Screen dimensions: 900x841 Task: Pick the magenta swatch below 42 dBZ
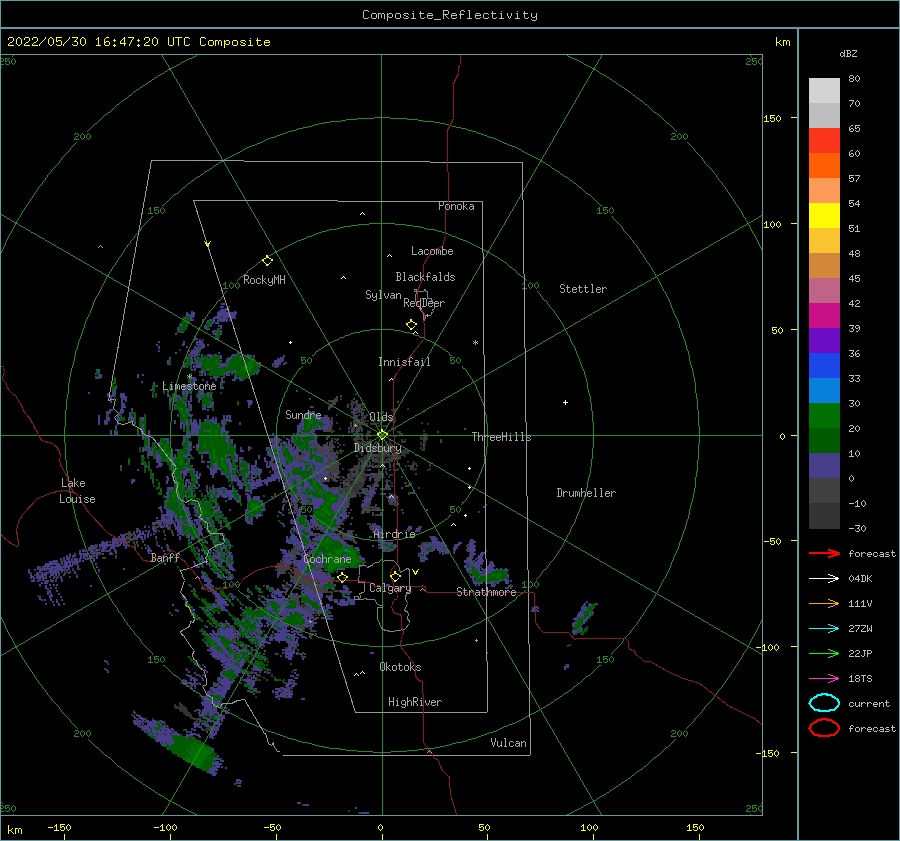tap(824, 316)
